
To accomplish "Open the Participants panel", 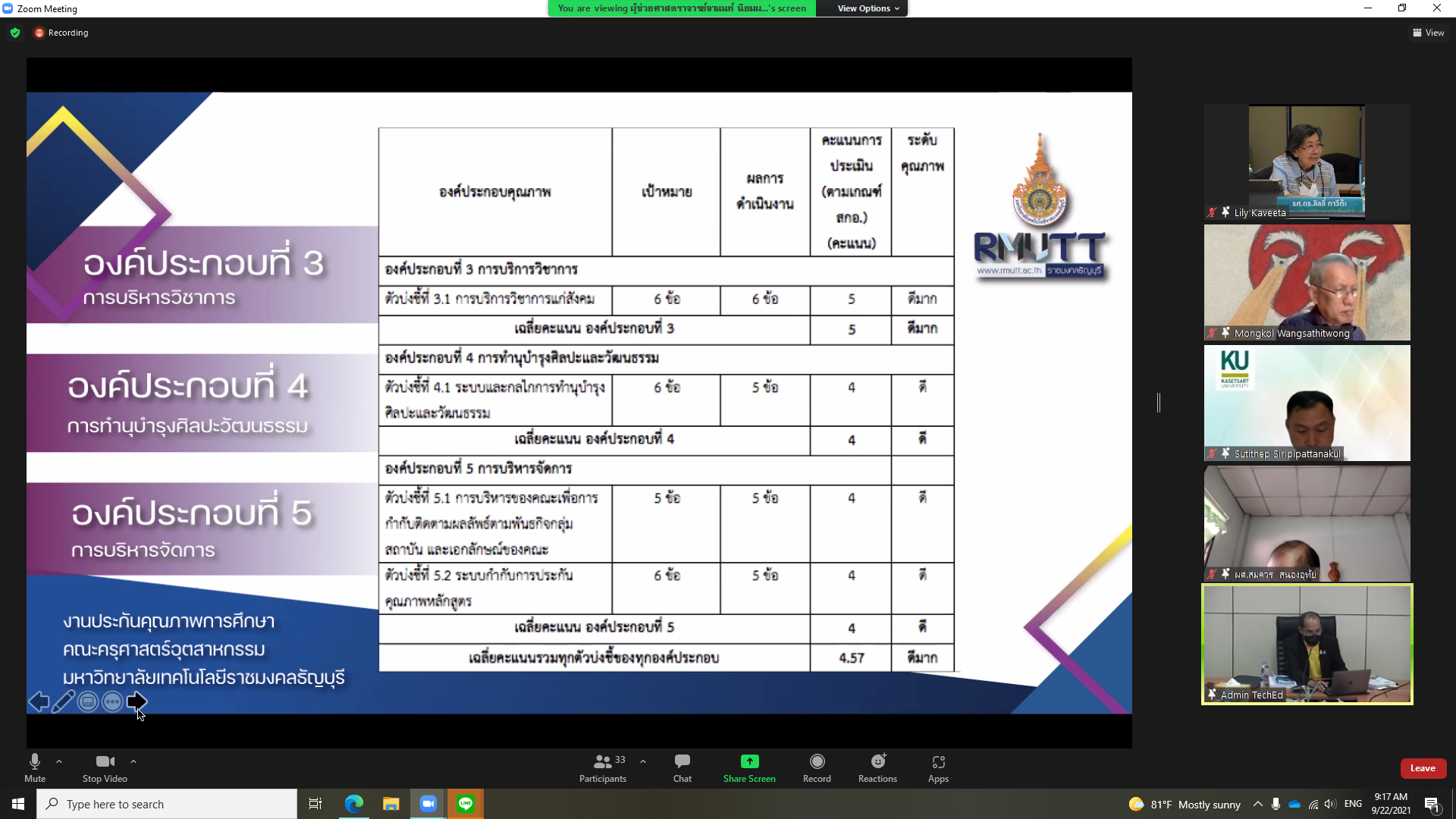I will pos(603,767).
